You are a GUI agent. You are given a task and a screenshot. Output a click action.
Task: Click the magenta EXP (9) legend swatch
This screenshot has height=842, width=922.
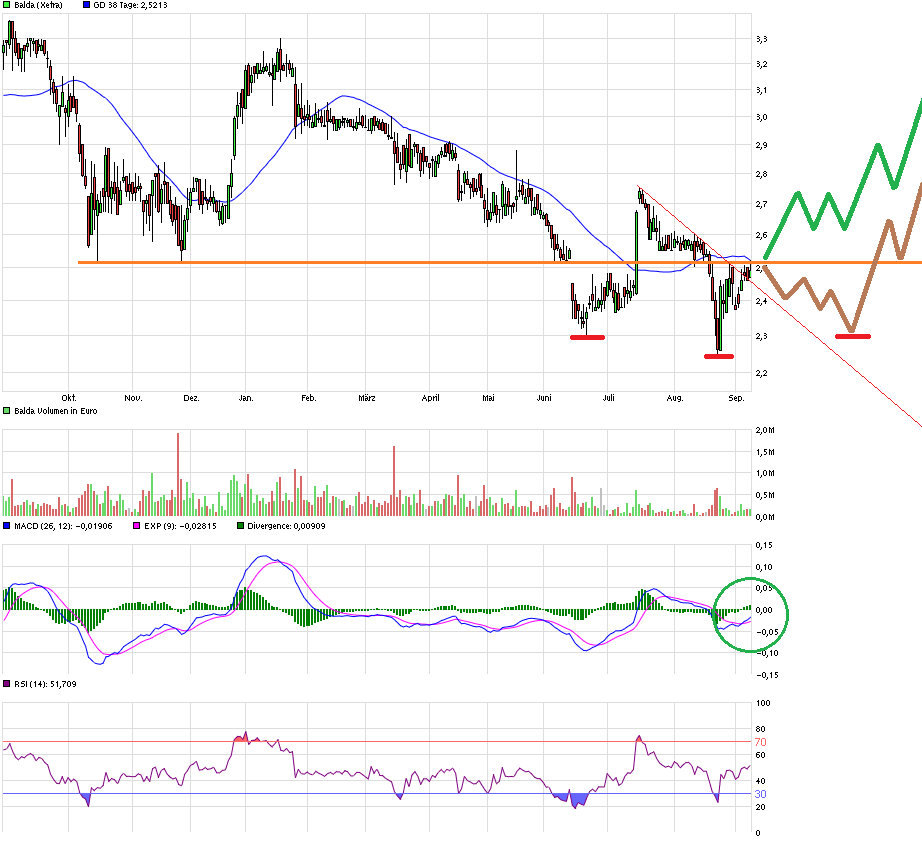(137, 526)
